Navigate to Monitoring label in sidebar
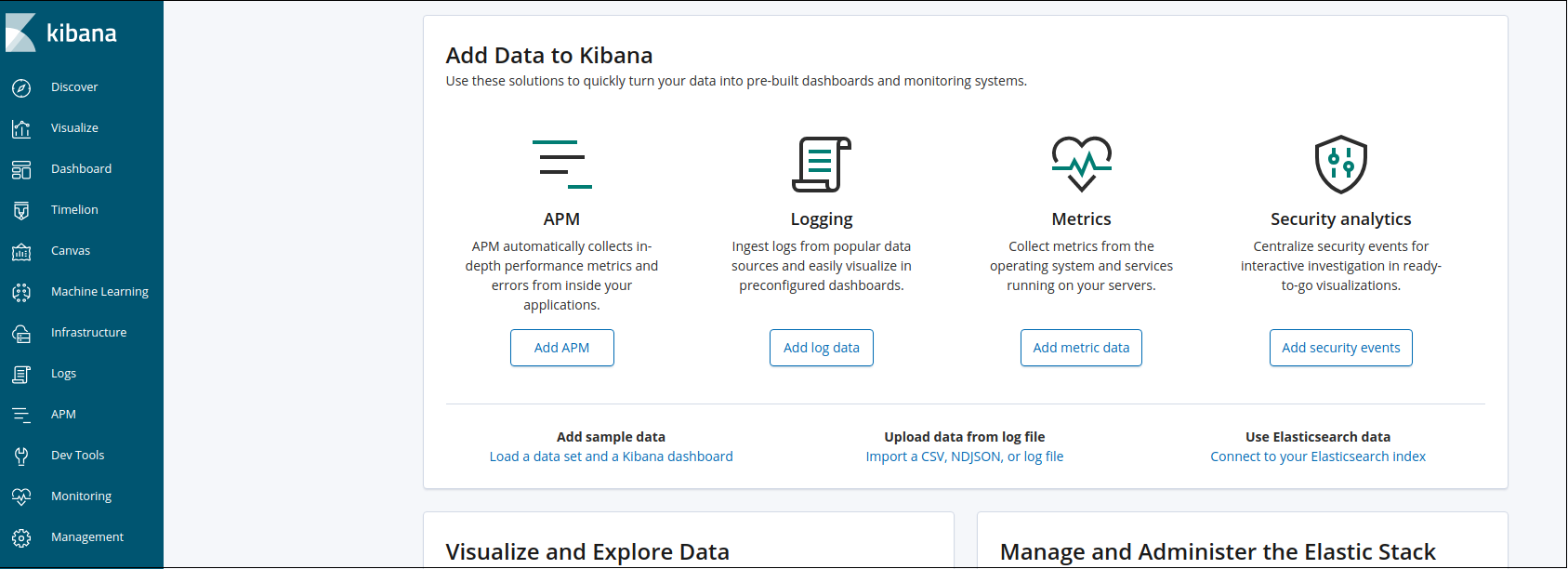 tap(81, 496)
